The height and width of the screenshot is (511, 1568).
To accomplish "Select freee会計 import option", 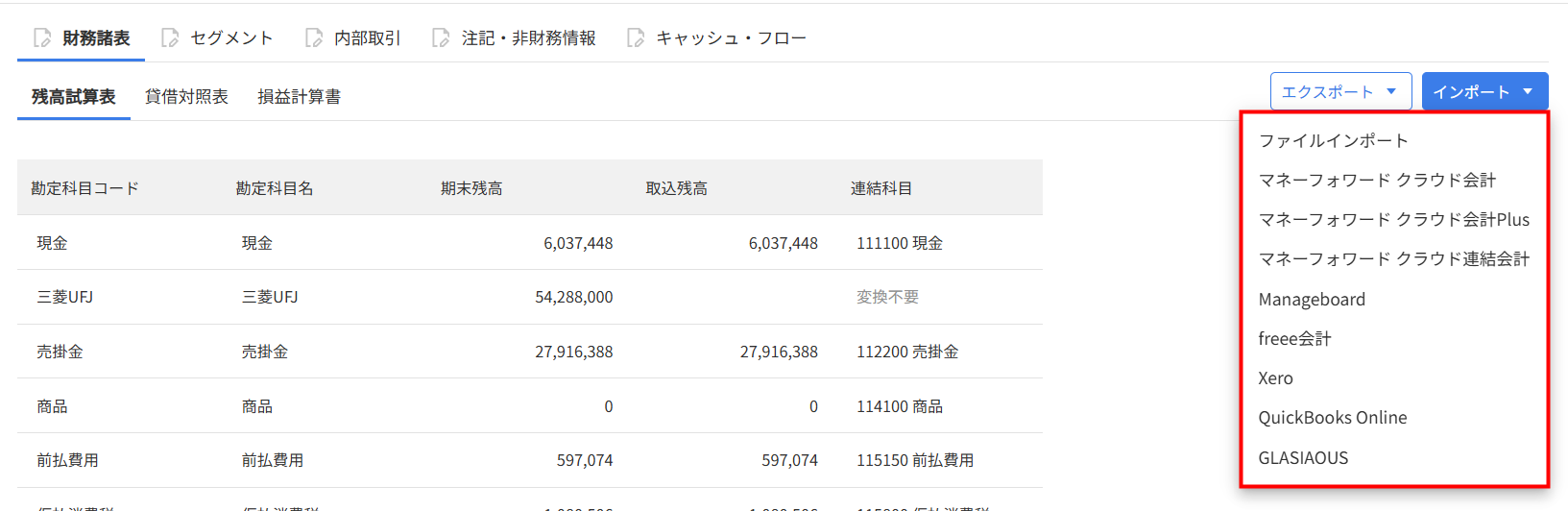I will [x=1294, y=339].
